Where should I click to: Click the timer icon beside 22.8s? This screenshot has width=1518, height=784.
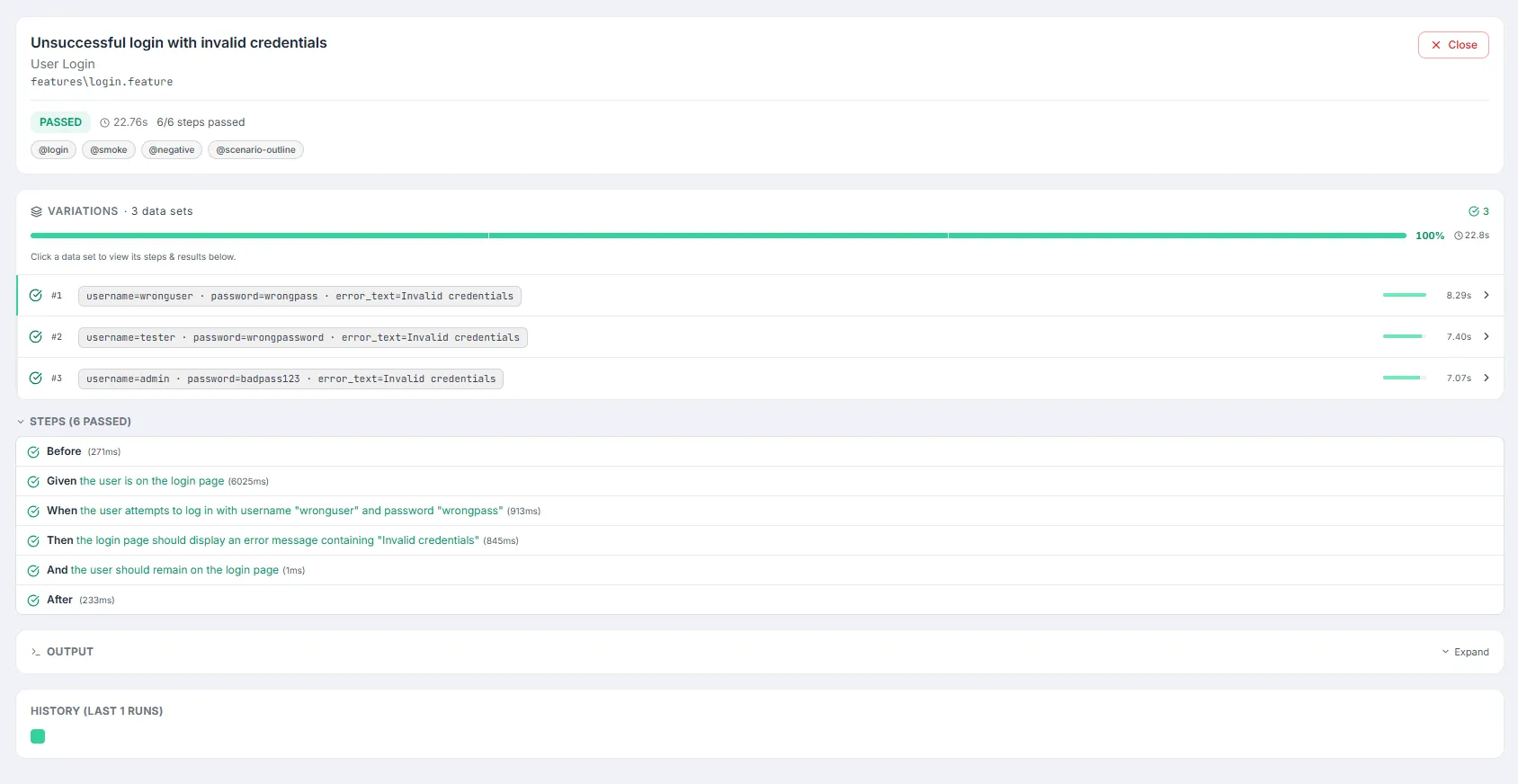click(1458, 236)
